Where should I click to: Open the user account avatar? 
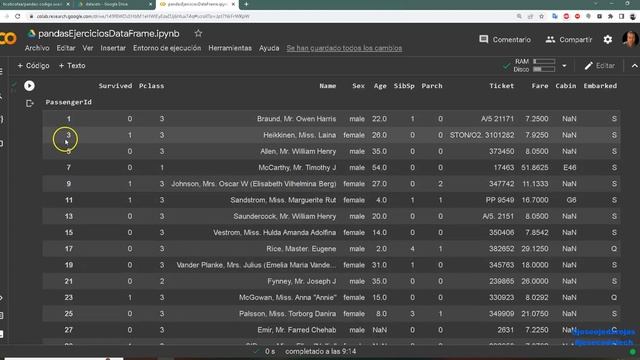coord(630,39)
